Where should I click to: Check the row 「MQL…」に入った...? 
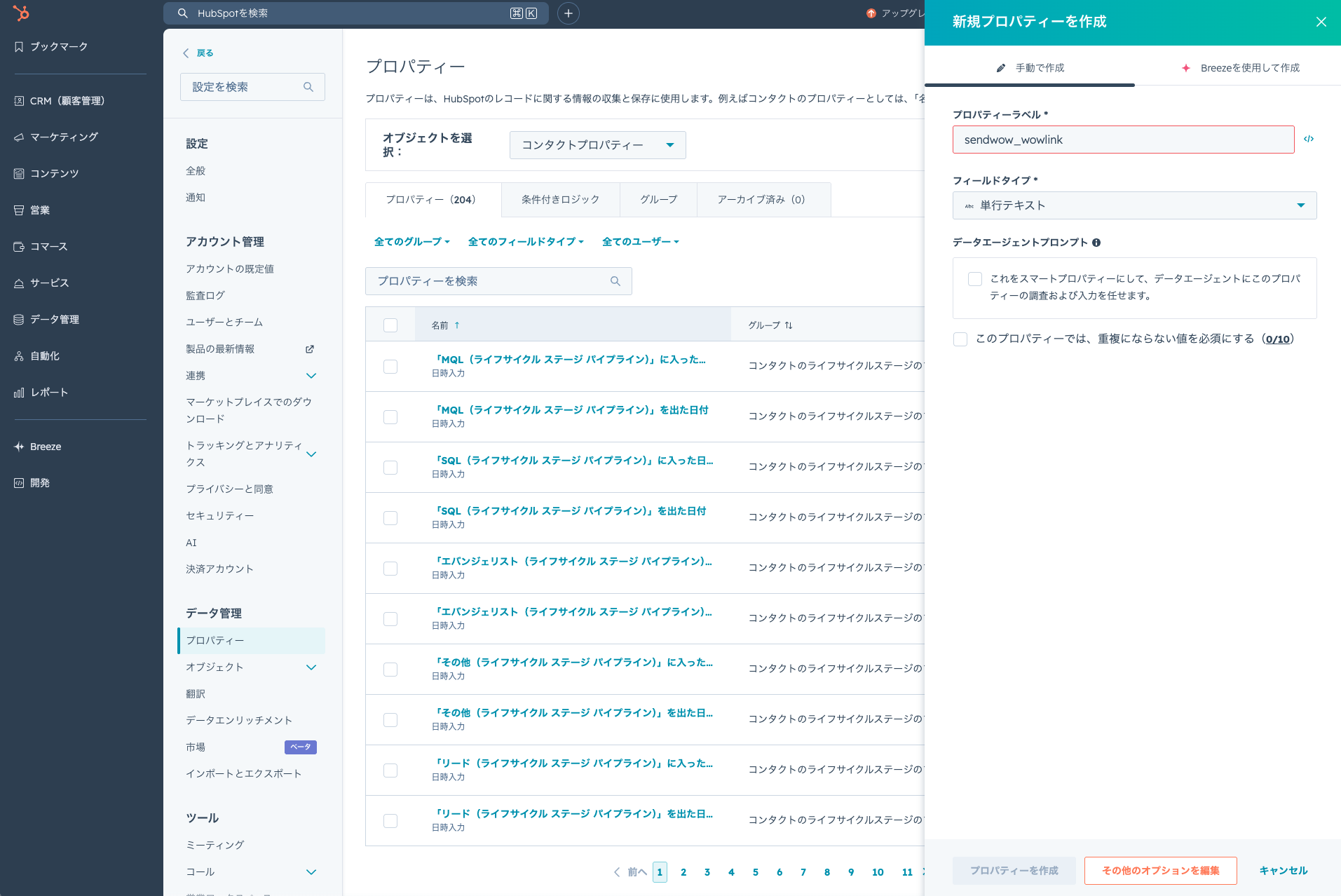(390, 367)
